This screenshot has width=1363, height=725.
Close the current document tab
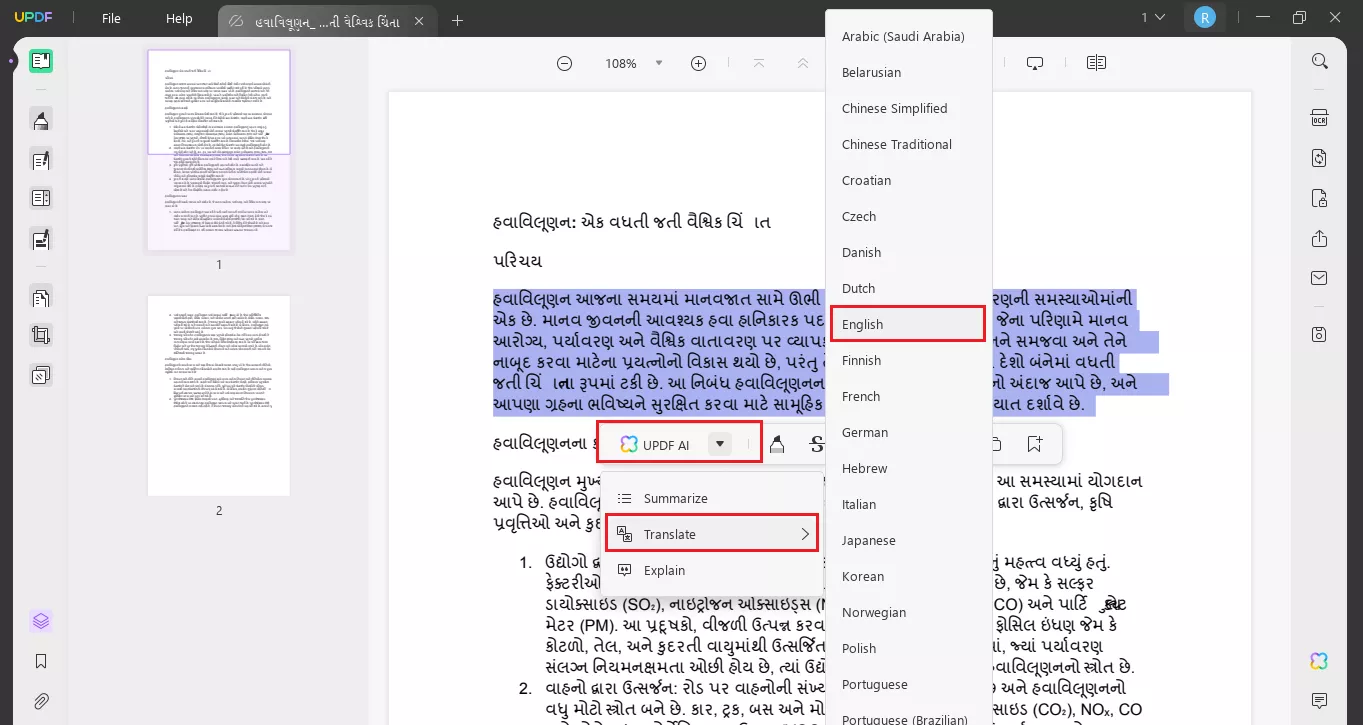coord(418,20)
